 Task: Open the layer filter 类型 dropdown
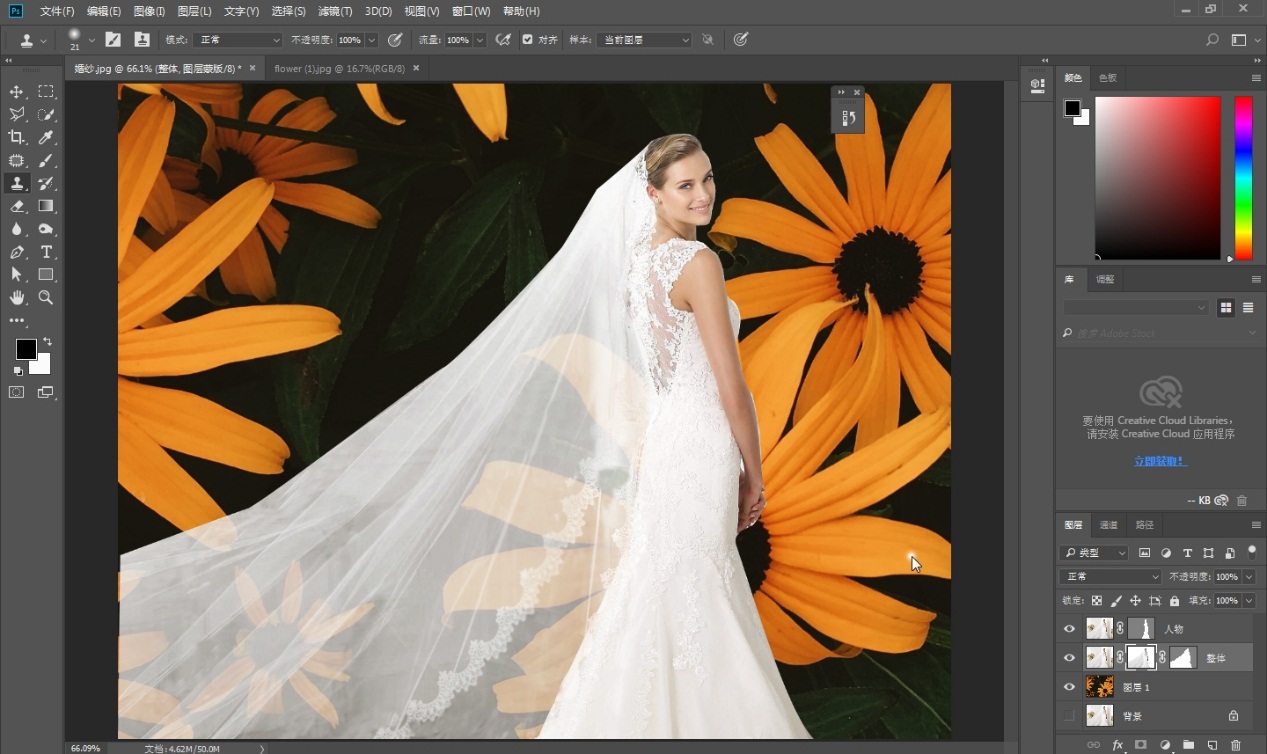(1094, 553)
